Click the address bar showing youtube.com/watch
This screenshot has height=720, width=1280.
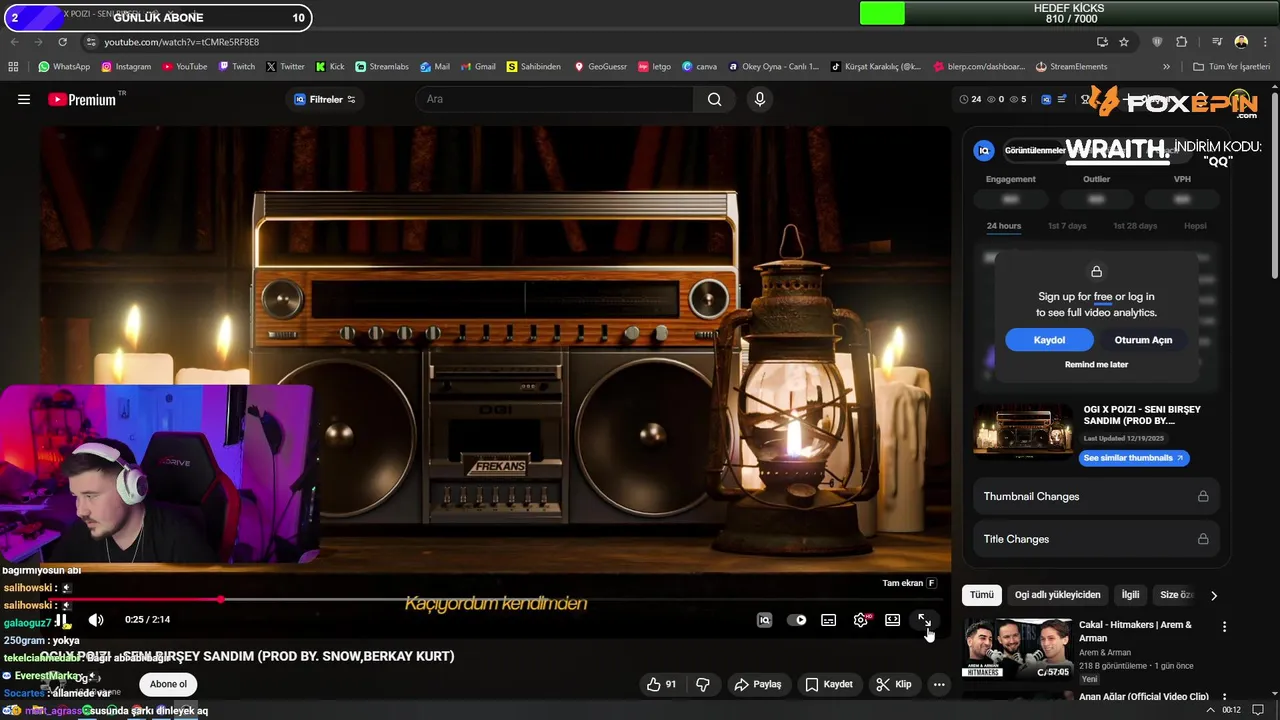[x=590, y=42]
